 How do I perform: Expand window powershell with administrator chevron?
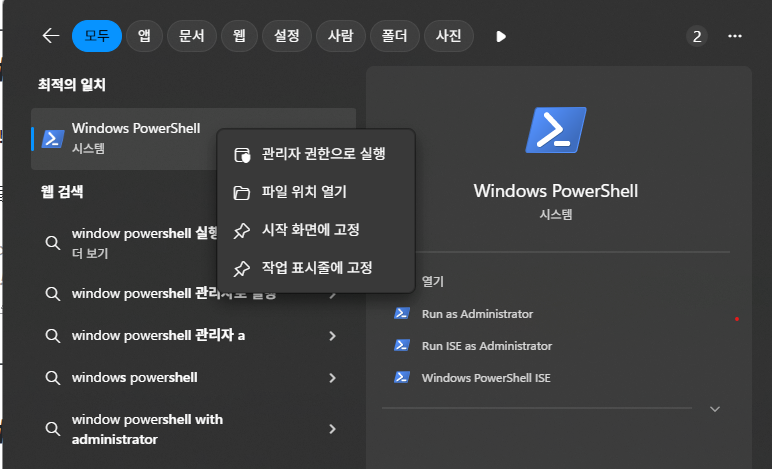click(x=332, y=429)
